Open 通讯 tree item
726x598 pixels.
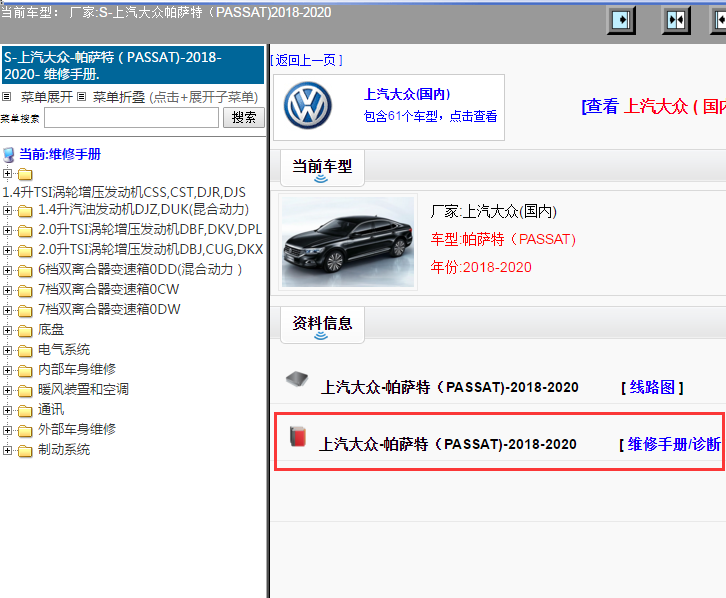tap(51, 409)
